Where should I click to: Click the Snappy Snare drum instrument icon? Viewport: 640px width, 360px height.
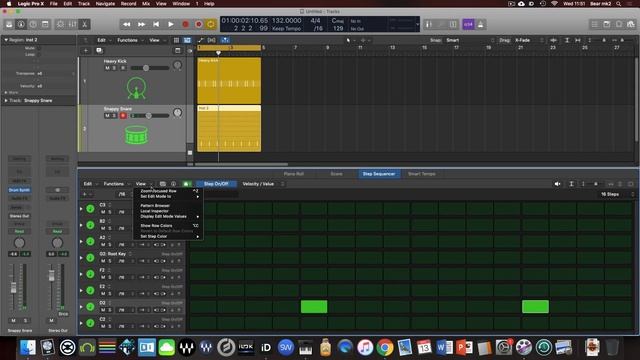(x=136, y=135)
